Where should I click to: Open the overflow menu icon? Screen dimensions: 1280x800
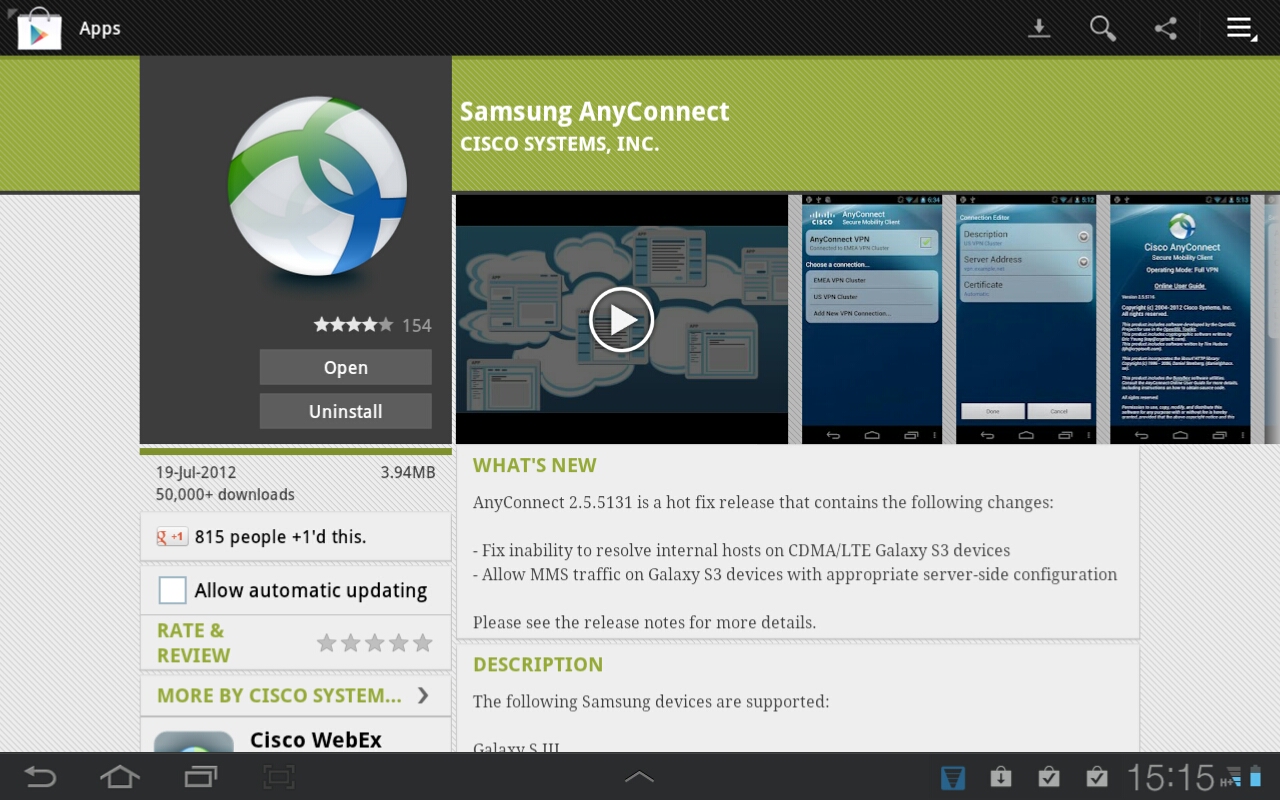tap(1241, 28)
